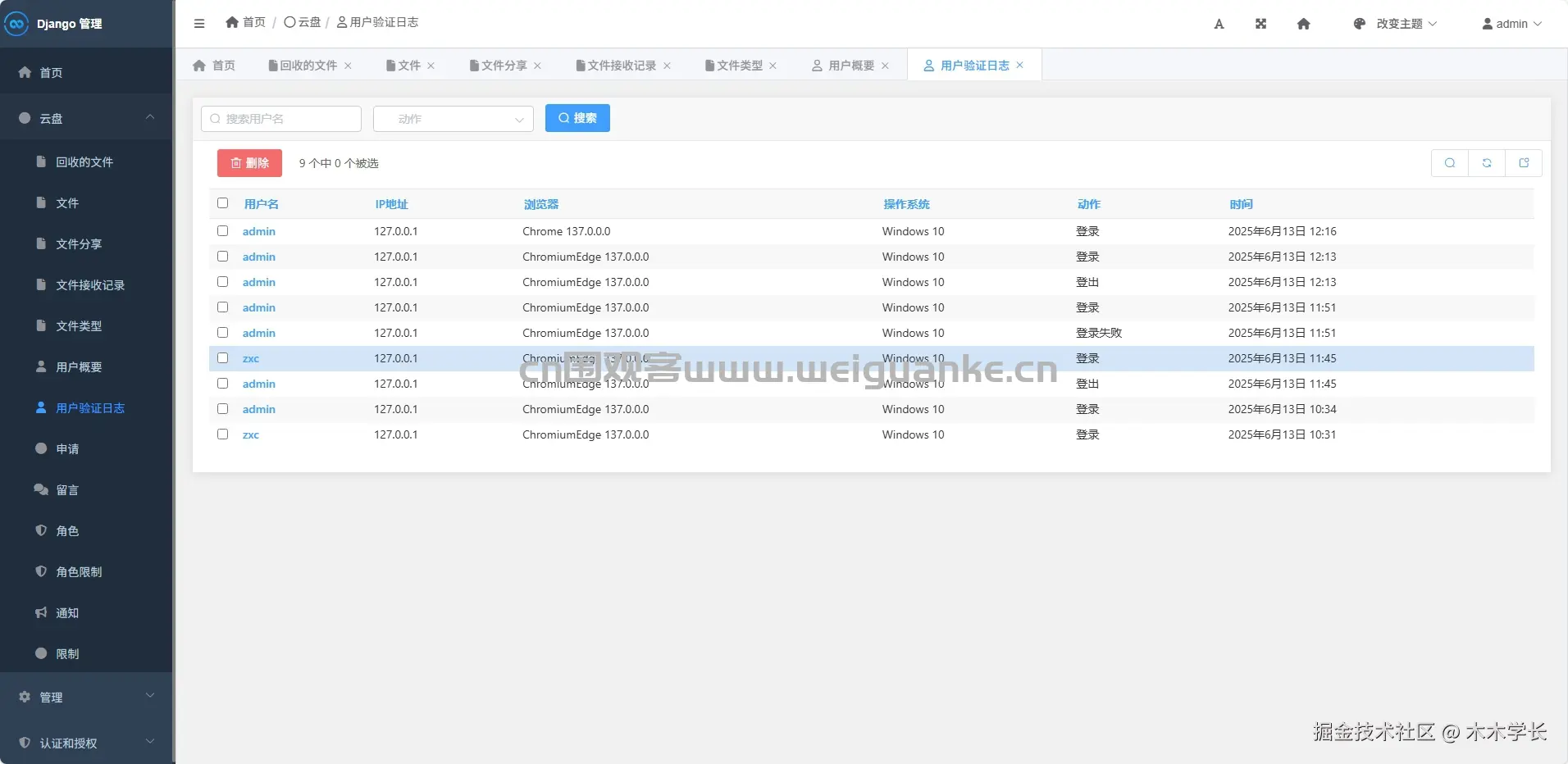Screen dimensions: 1568x764
Task: Close the 文件类型 tab
Action: tap(773, 66)
